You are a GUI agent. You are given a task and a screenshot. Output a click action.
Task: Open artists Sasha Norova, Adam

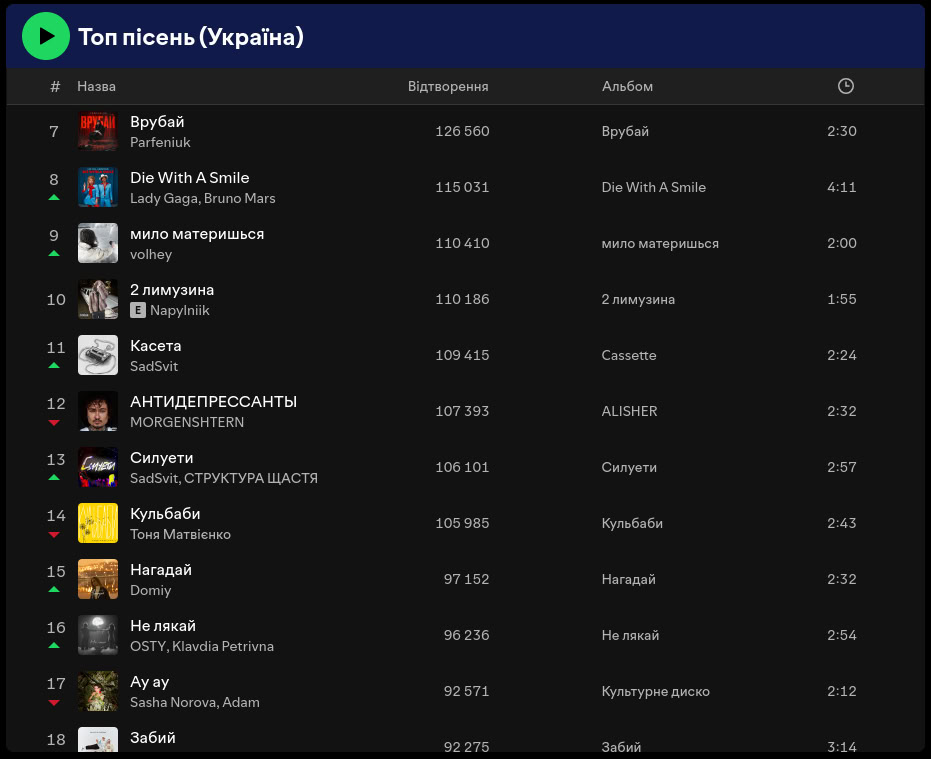195,702
